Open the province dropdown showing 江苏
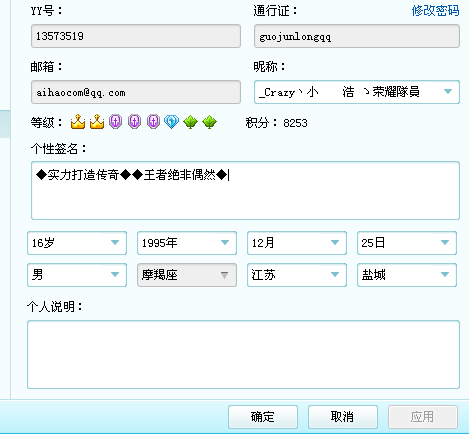The height and width of the screenshot is (448, 469). (x=297, y=275)
